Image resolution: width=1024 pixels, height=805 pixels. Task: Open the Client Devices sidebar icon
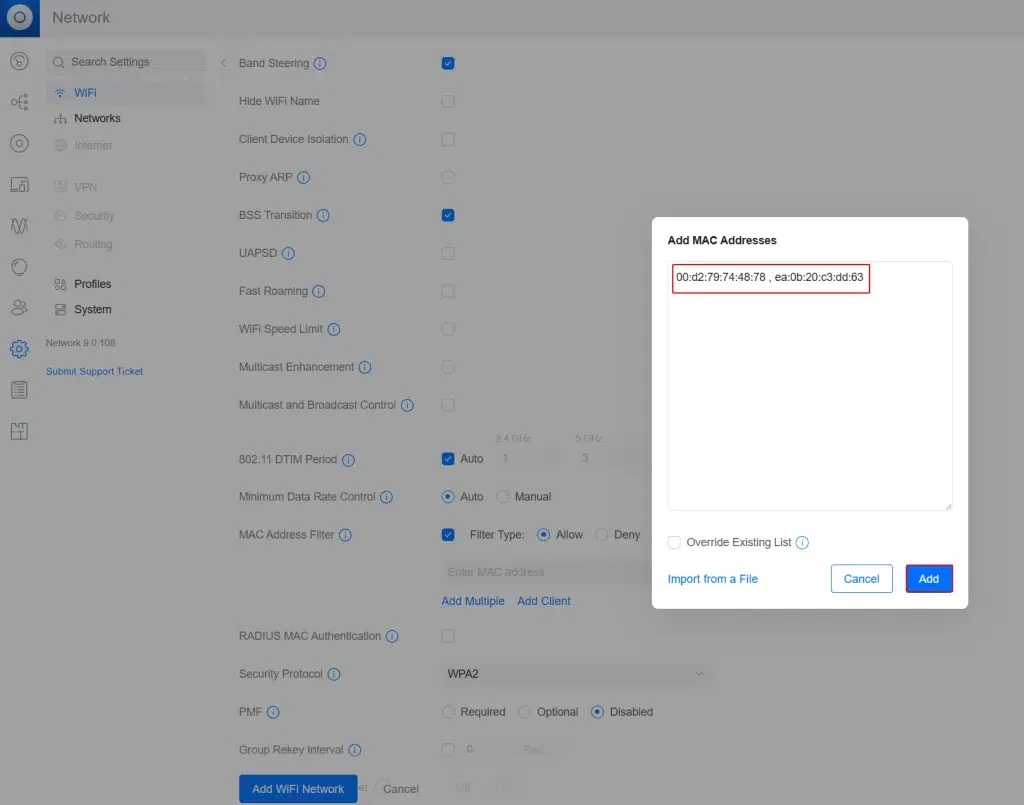click(x=20, y=185)
